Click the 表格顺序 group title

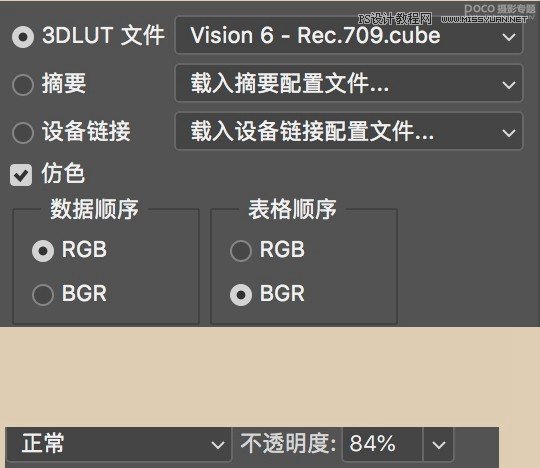click(x=292, y=209)
